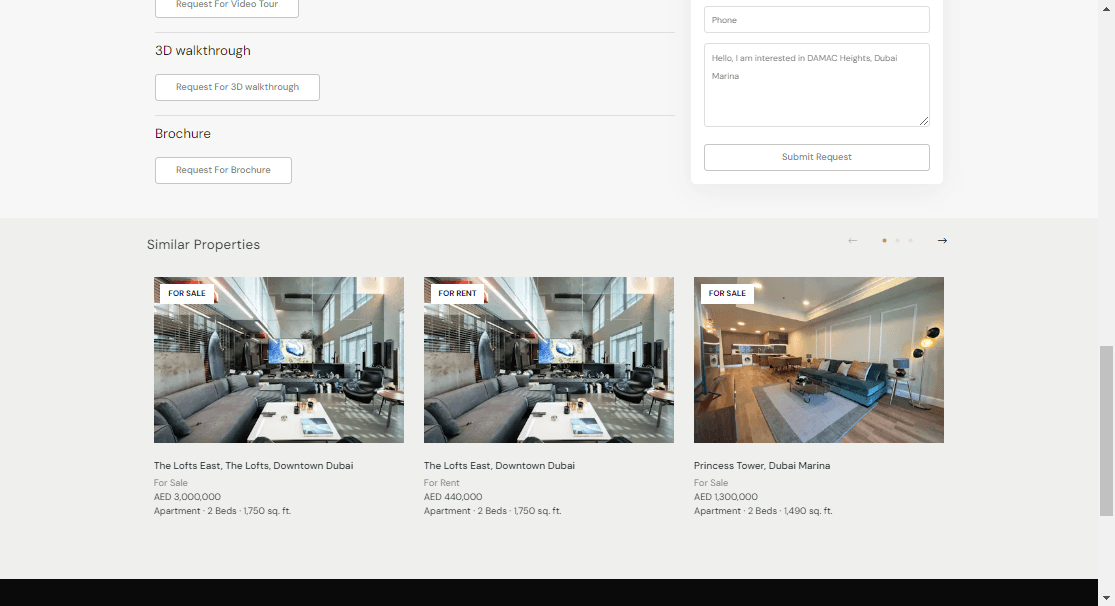
Task: Submit the inquiry with Submit Request
Action: point(816,157)
